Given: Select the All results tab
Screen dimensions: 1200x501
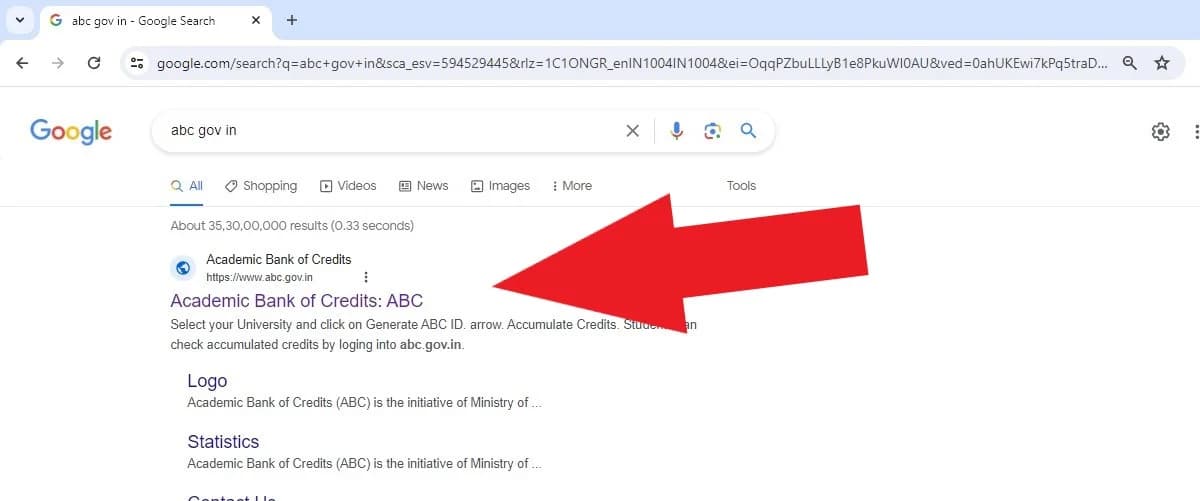Looking at the screenshot, I should coord(187,186).
